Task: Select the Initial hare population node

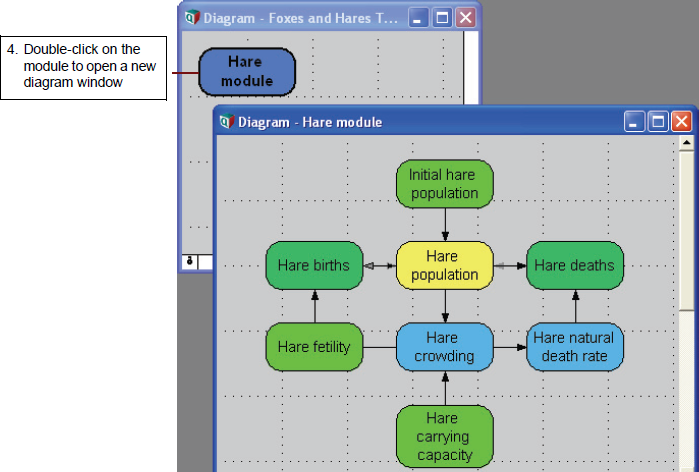Action: [x=444, y=184]
